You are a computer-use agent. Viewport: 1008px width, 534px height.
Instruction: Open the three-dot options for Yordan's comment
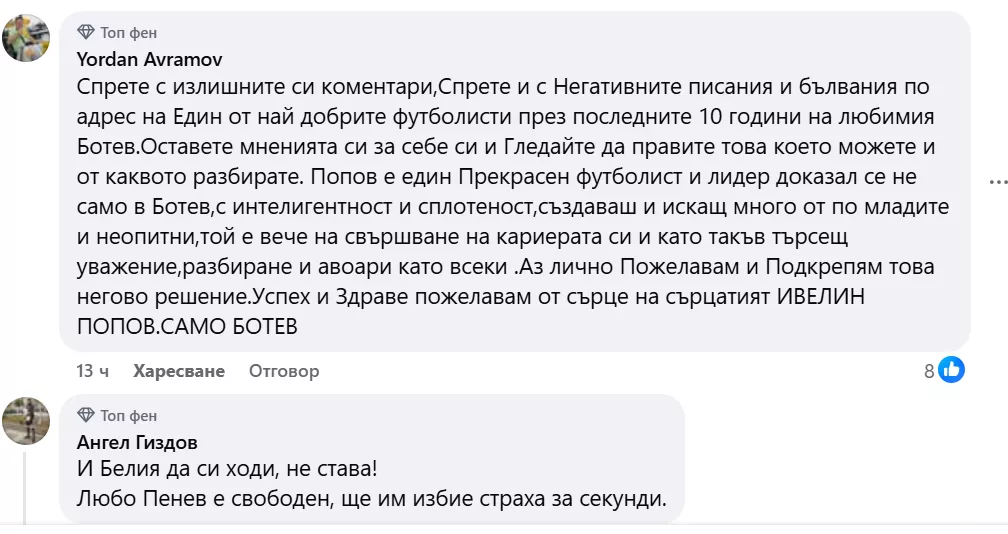[x=998, y=182]
